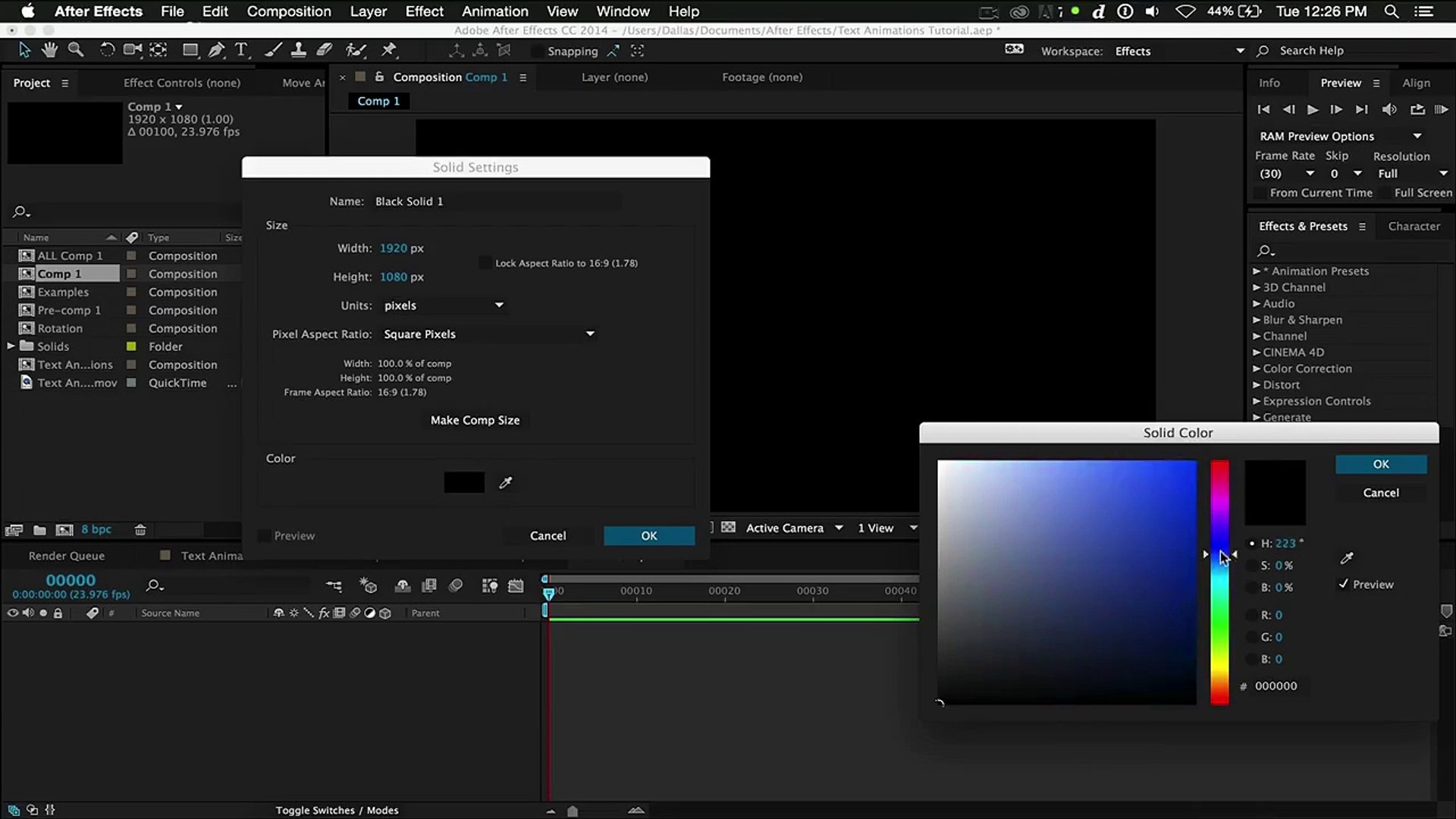
Task: Enable Lock Aspect Ratio checkbox
Action: (485, 263)
